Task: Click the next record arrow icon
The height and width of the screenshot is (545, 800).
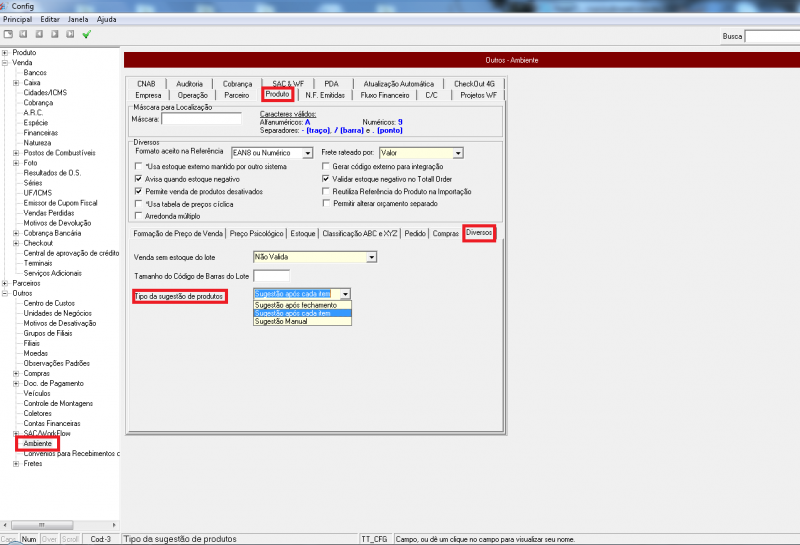Action: click(x=54, y=34)
